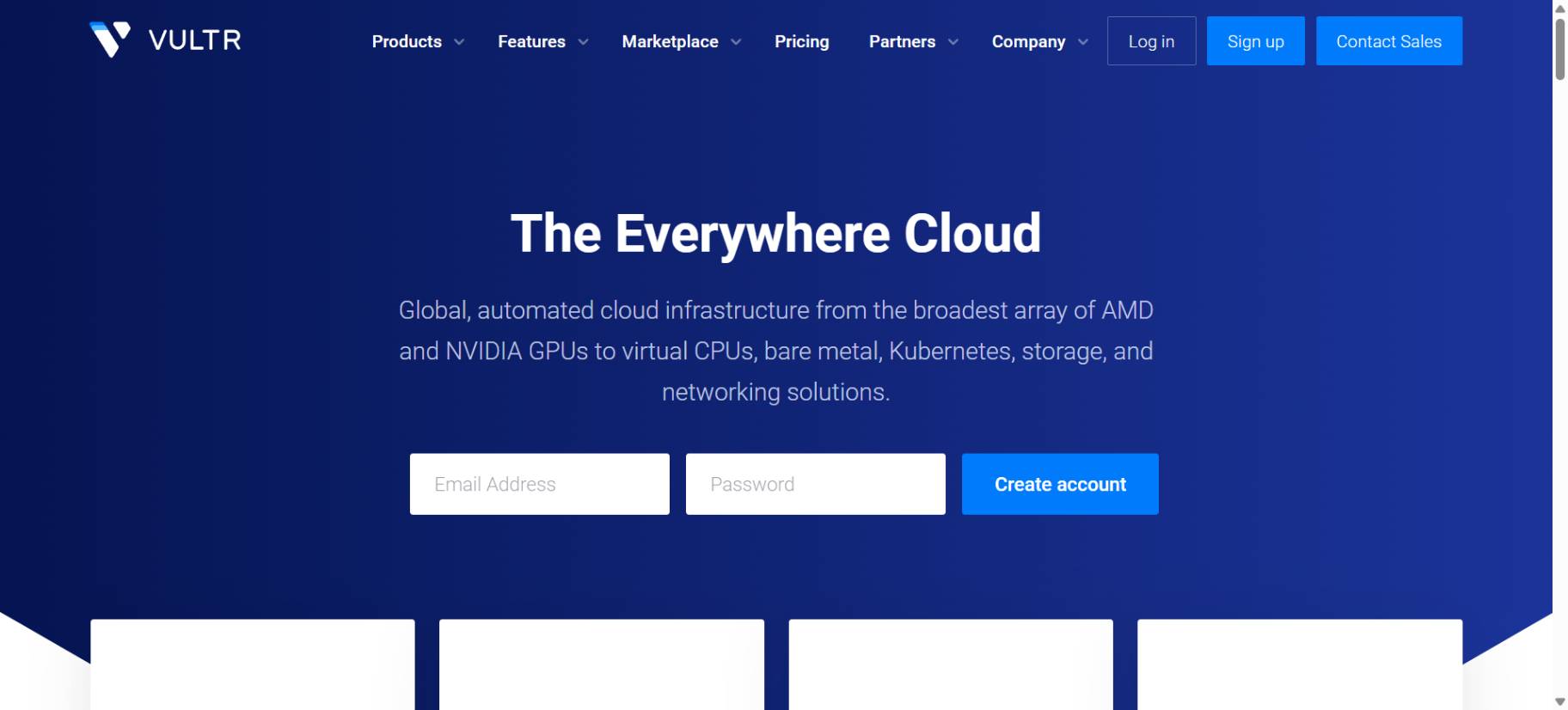Expand the Marketplace dropdown chevron
The width and height of the screenshot is (1568, 710).
pos(736,42)
